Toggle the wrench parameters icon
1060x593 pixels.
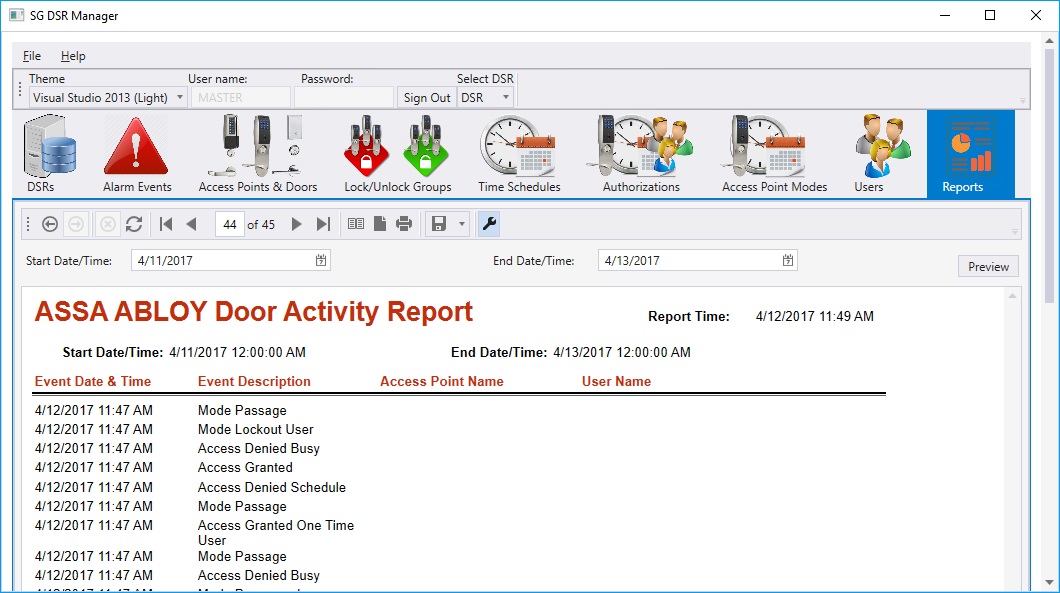[489, 224]
